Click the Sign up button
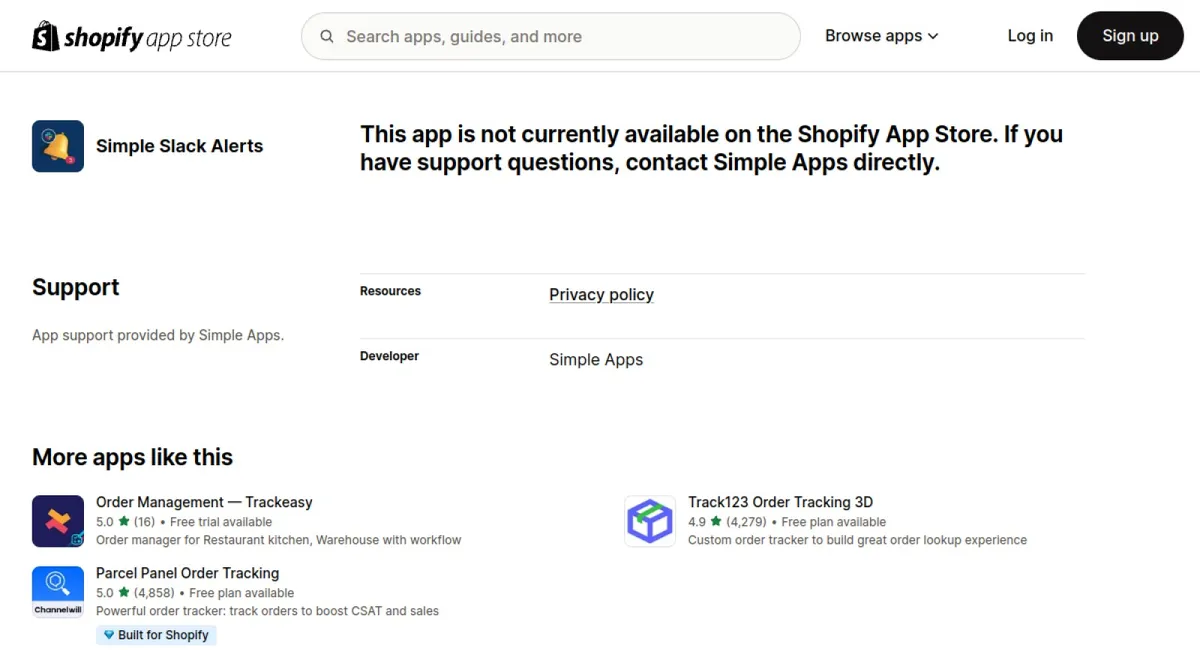 pyautogui.click(x=1130, y=36)
